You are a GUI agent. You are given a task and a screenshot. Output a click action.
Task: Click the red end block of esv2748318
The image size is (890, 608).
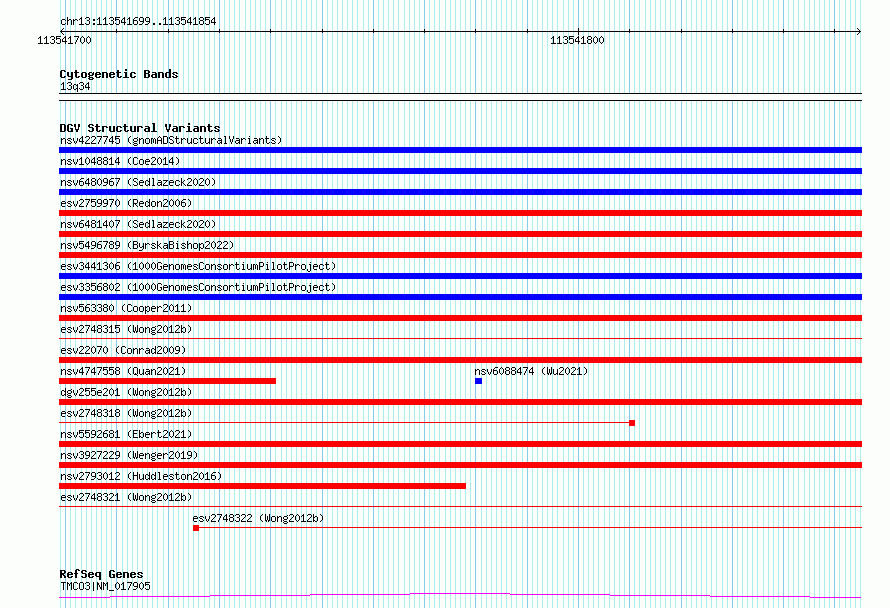[632, 423]
